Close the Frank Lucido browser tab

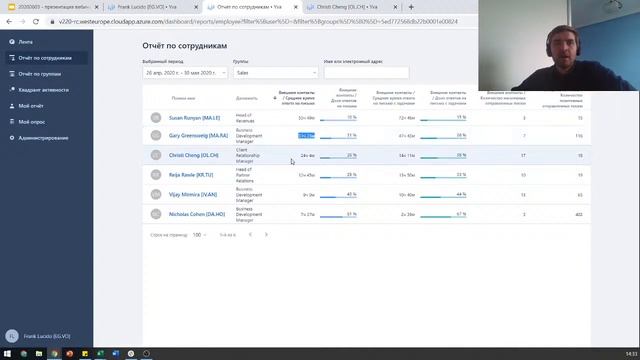point(196,7)
